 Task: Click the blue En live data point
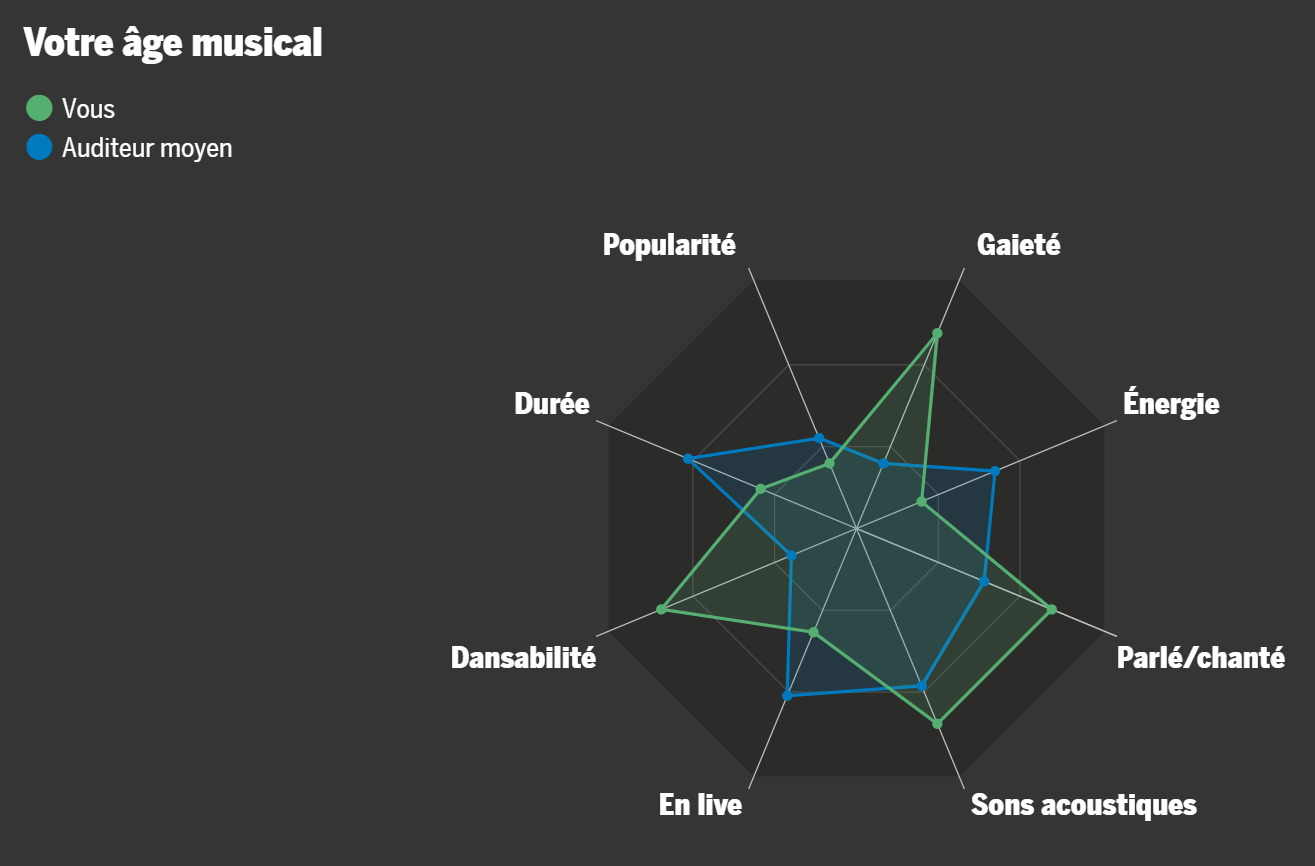coord(787,695)
